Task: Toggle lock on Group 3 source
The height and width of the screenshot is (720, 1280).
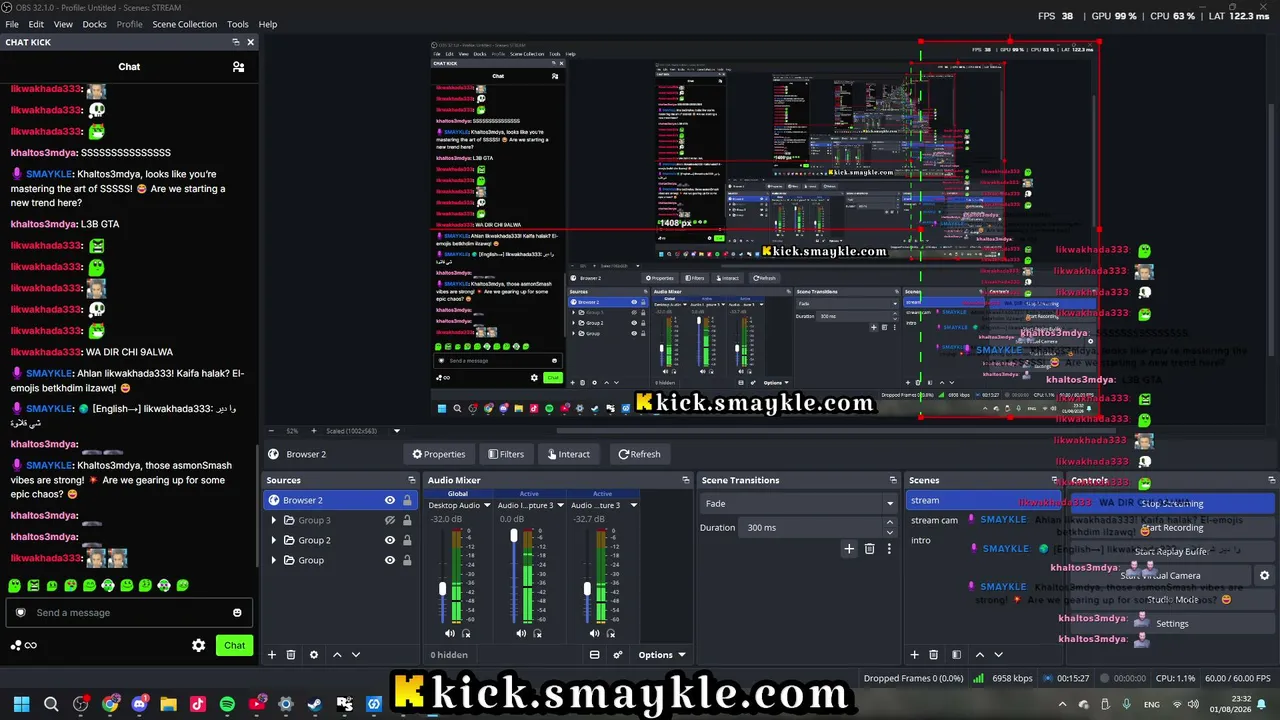Action: click(407, 520)
